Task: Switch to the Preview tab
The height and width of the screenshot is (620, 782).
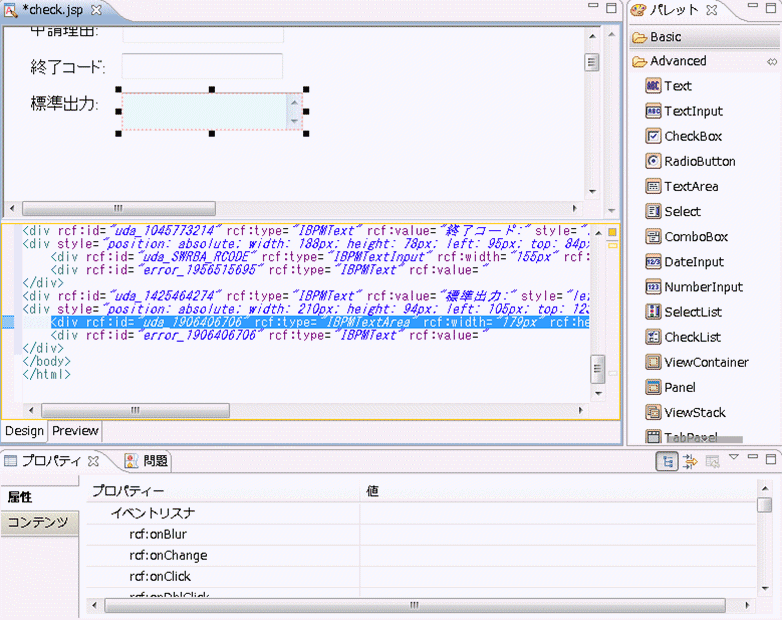Action: (75, 431)
